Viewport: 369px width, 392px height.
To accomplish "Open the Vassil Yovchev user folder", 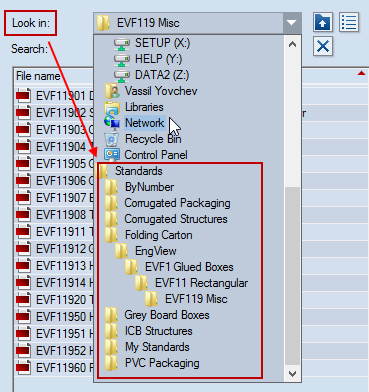I will [x=151, y=91].
